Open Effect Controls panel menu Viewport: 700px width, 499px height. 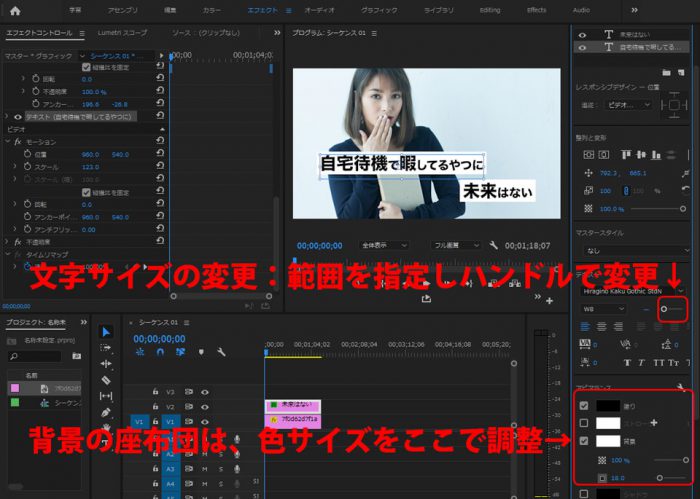point(82,33)
